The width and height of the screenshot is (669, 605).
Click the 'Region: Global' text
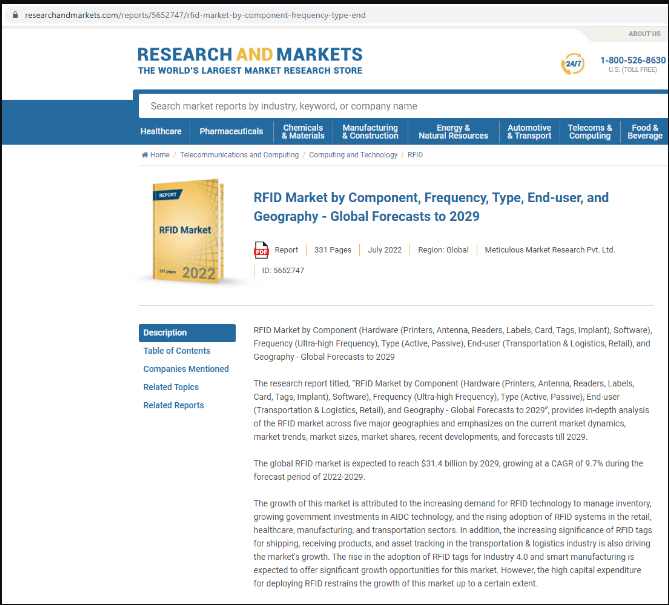(443, 250)
